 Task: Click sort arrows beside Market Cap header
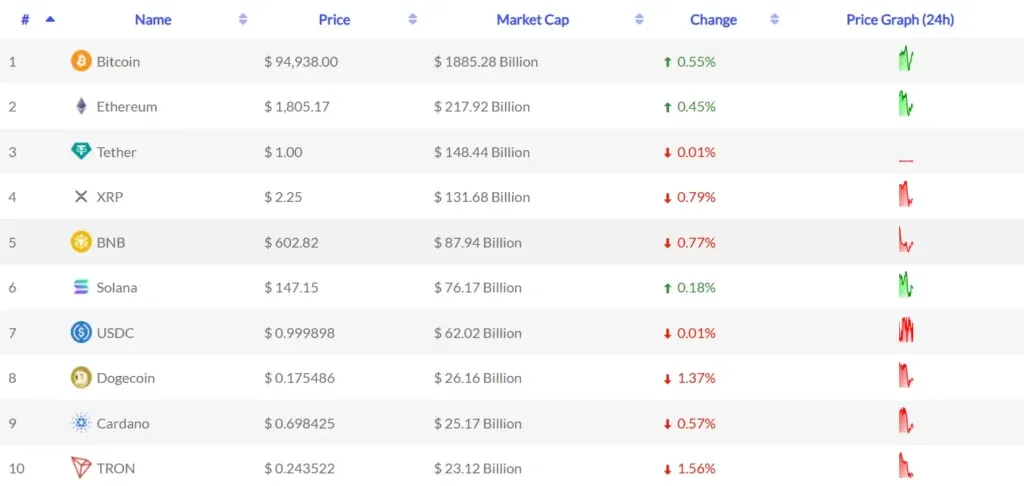point(640,19)
